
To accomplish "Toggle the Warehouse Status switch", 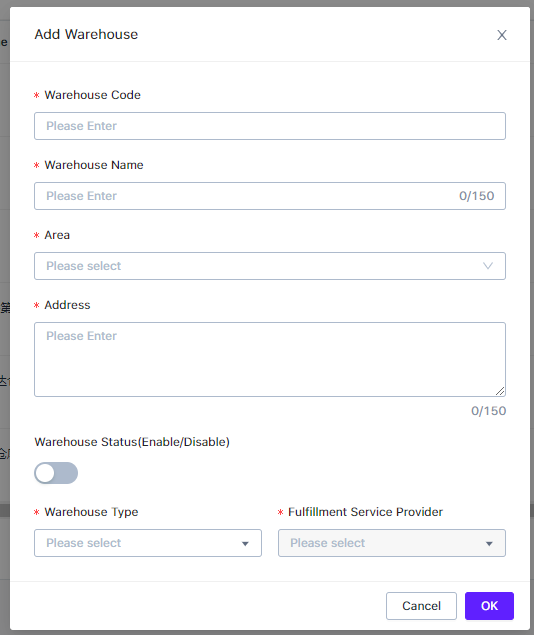I will tap(56, 473).
